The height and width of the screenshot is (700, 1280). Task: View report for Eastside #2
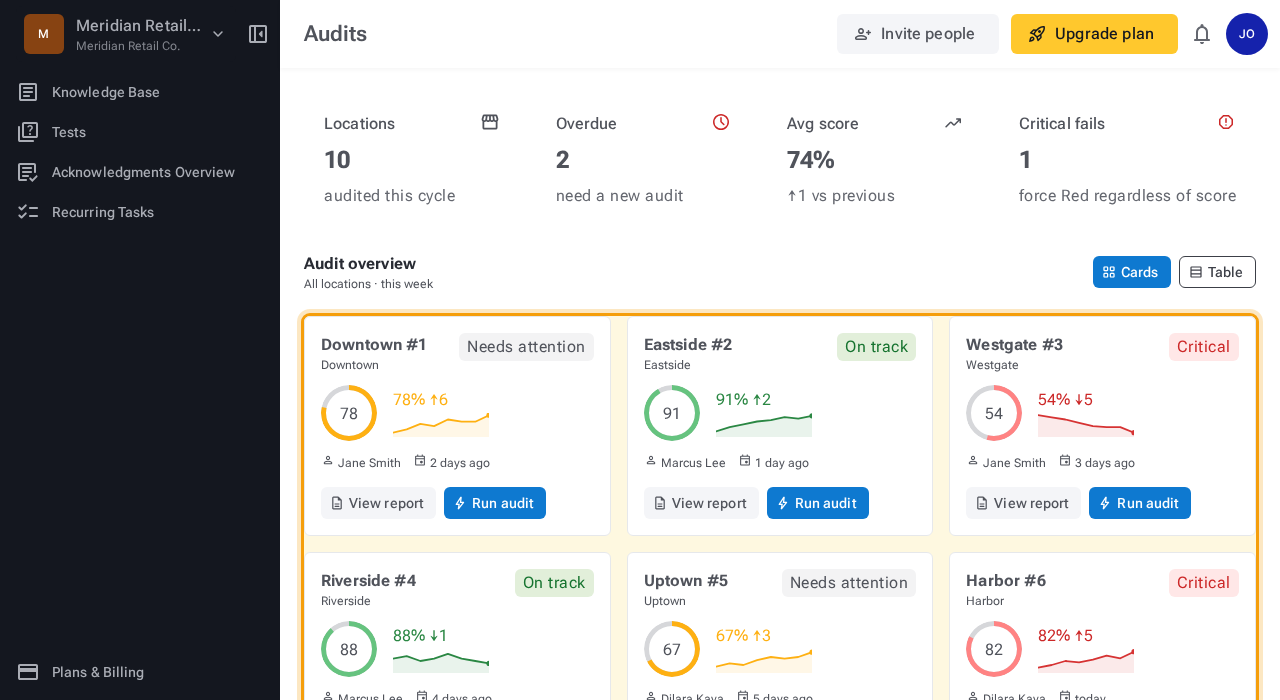[x=701, y=503]
